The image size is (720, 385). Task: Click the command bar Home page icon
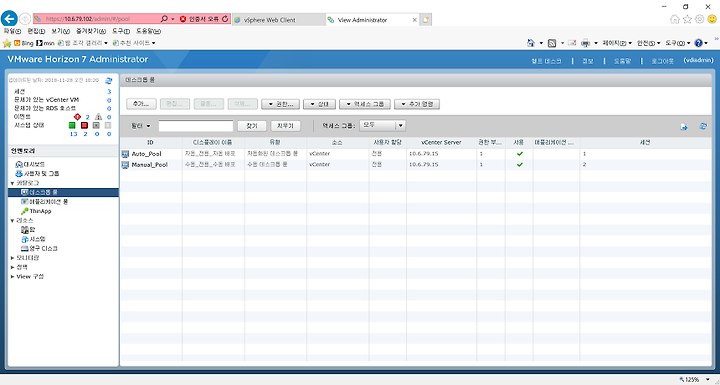click(531, 43)
